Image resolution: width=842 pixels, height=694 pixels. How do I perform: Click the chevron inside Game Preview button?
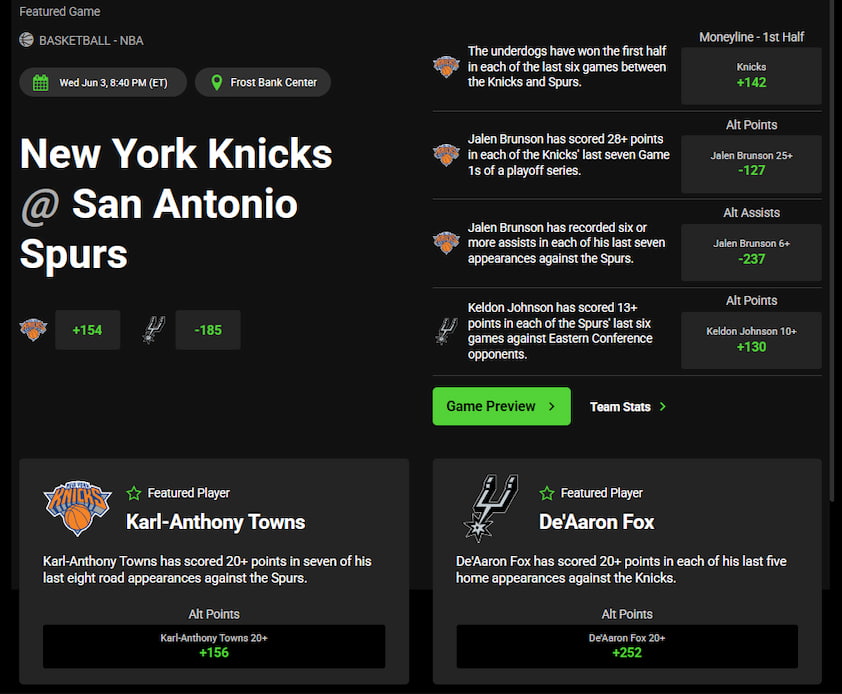pos(551,407)
